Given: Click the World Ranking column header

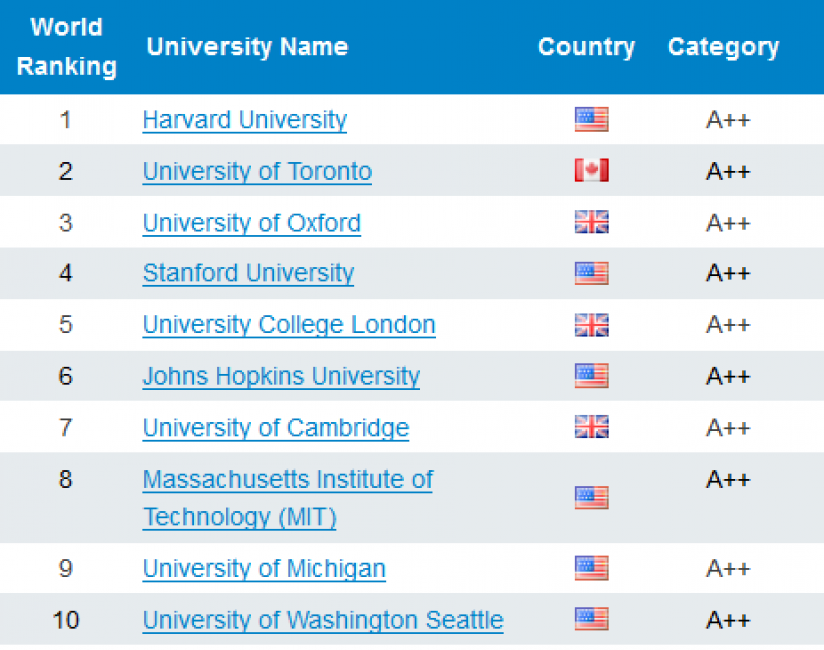Looking at the screenshot, I should click(x=66, y=47).
